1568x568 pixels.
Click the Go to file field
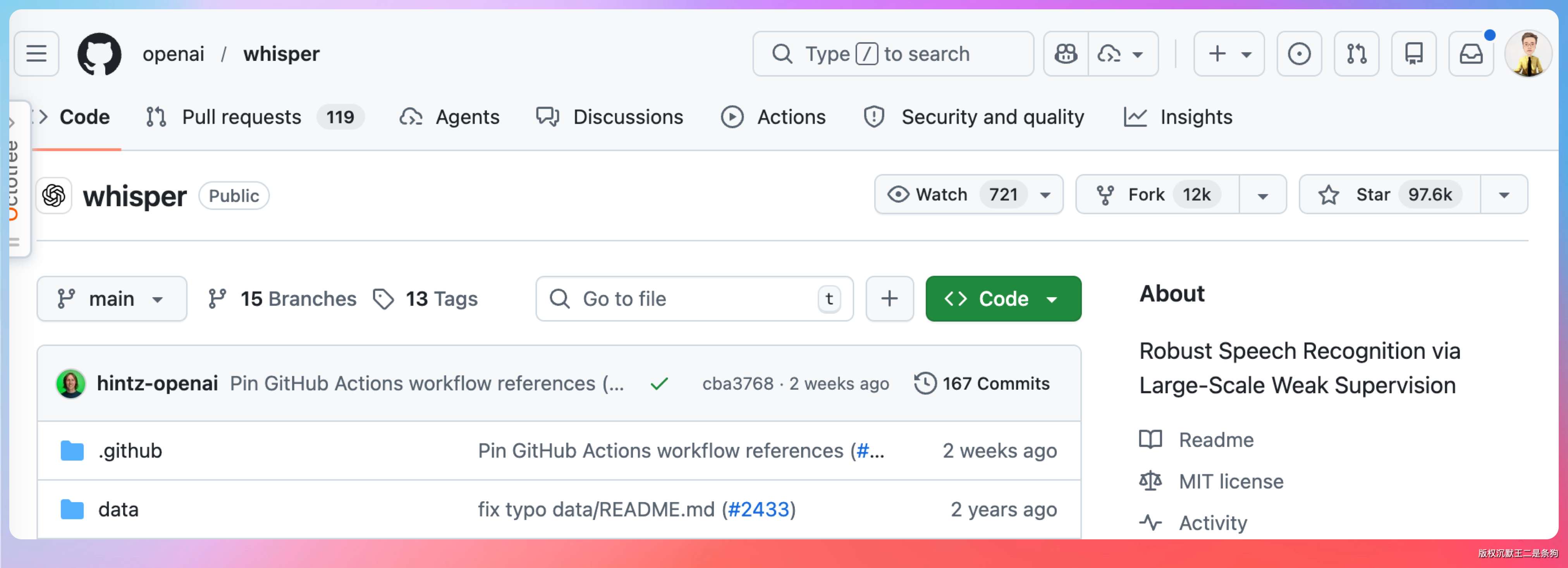pyautogui.click(x=688, y=298)
